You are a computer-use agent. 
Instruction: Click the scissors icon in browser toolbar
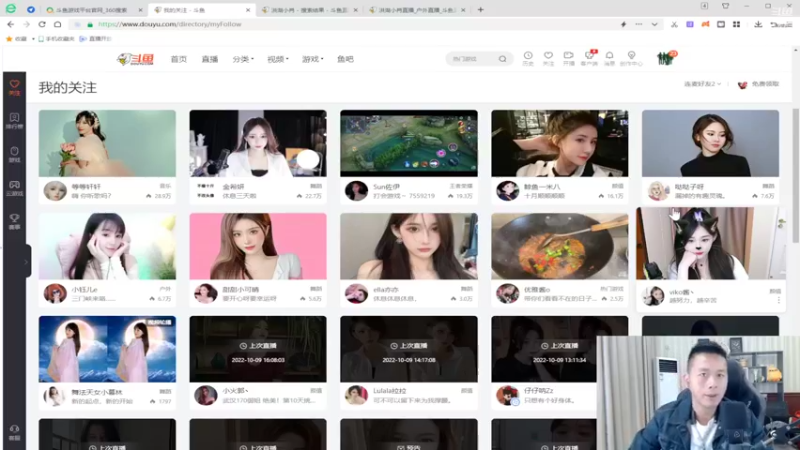(674, 24)
